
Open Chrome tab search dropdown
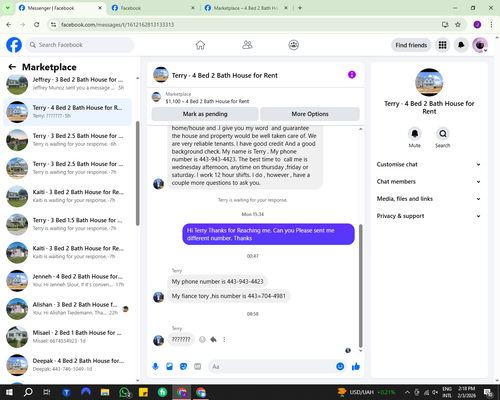[x=7, y=8]
